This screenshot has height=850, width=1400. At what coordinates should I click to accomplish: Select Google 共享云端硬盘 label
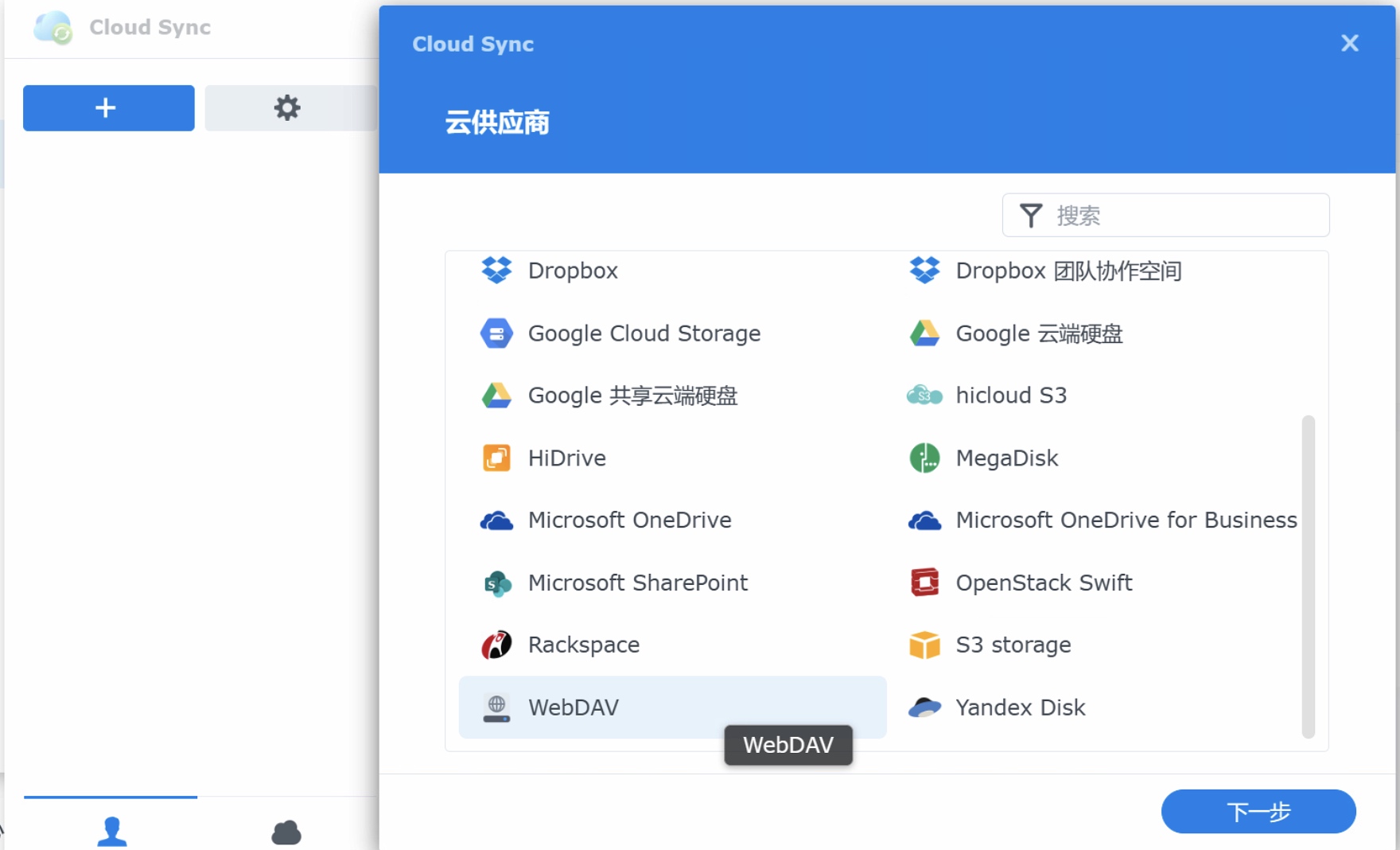point(633,396)
